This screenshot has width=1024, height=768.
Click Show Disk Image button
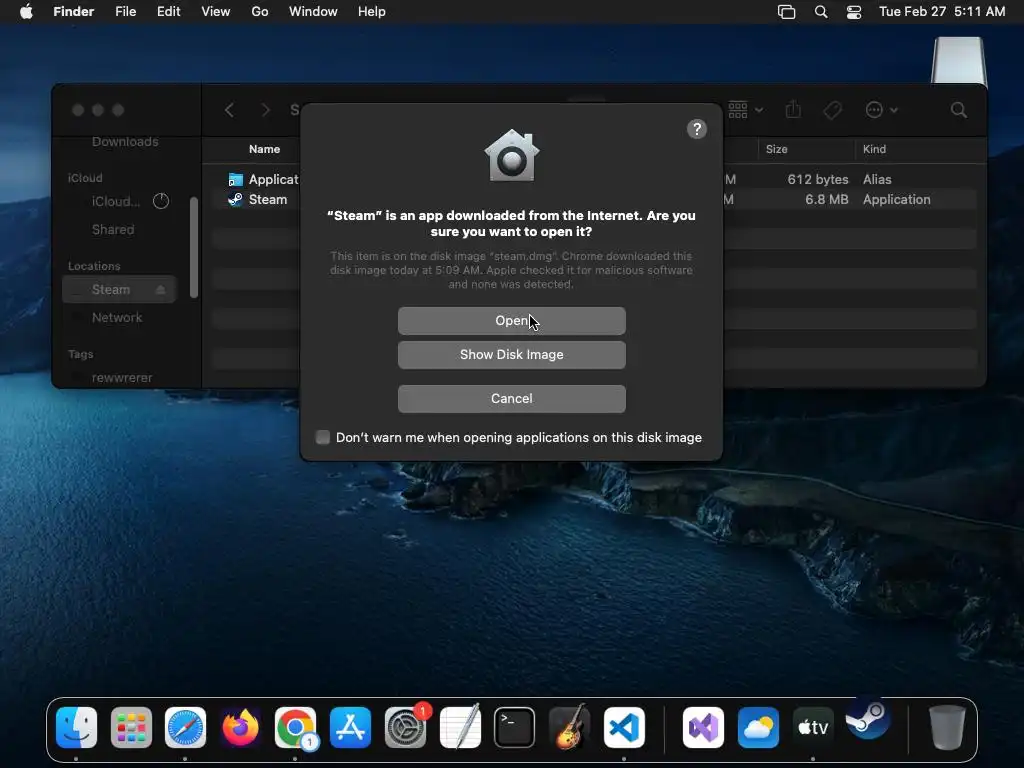click(511, 355)
